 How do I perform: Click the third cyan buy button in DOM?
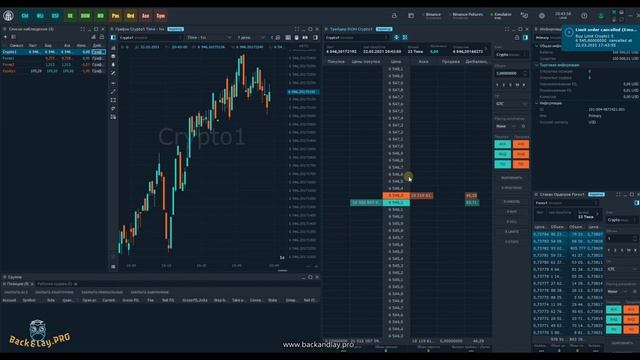point(502,164)
